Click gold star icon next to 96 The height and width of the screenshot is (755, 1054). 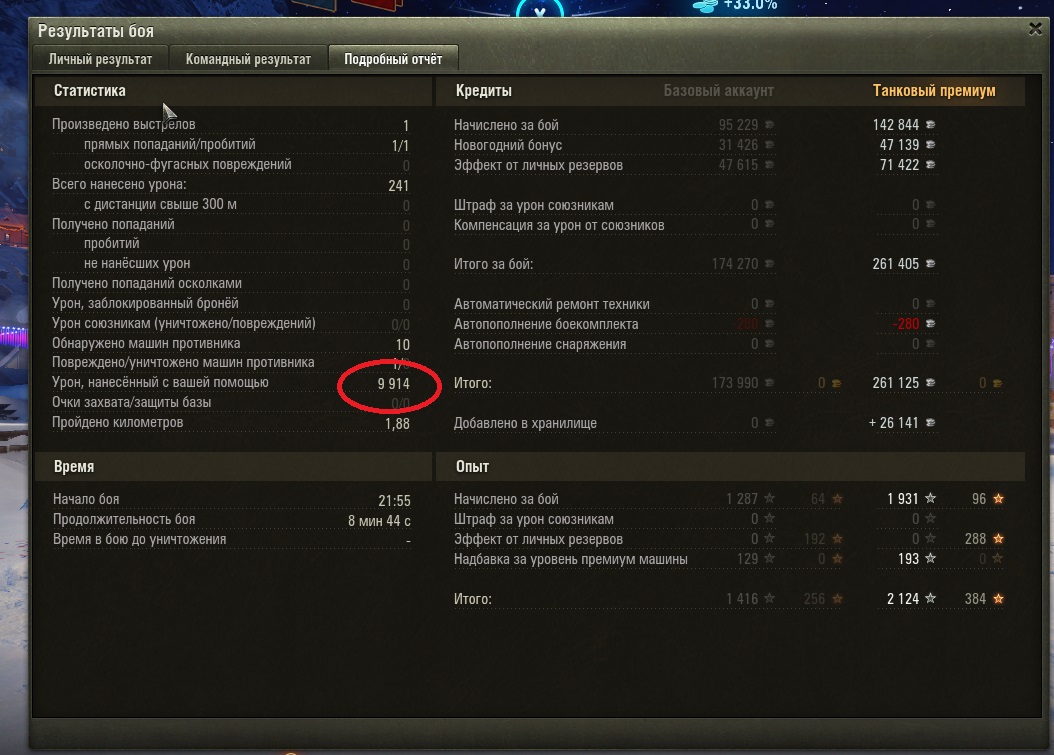click(998, 498)
